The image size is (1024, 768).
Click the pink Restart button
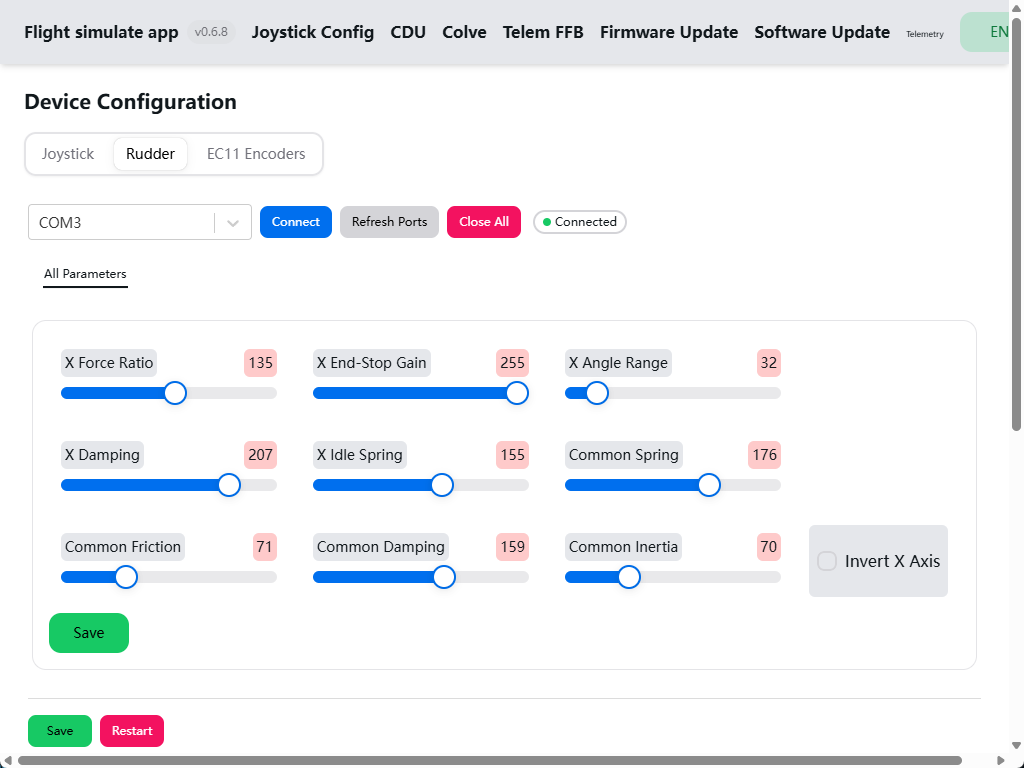coord(132,731)
